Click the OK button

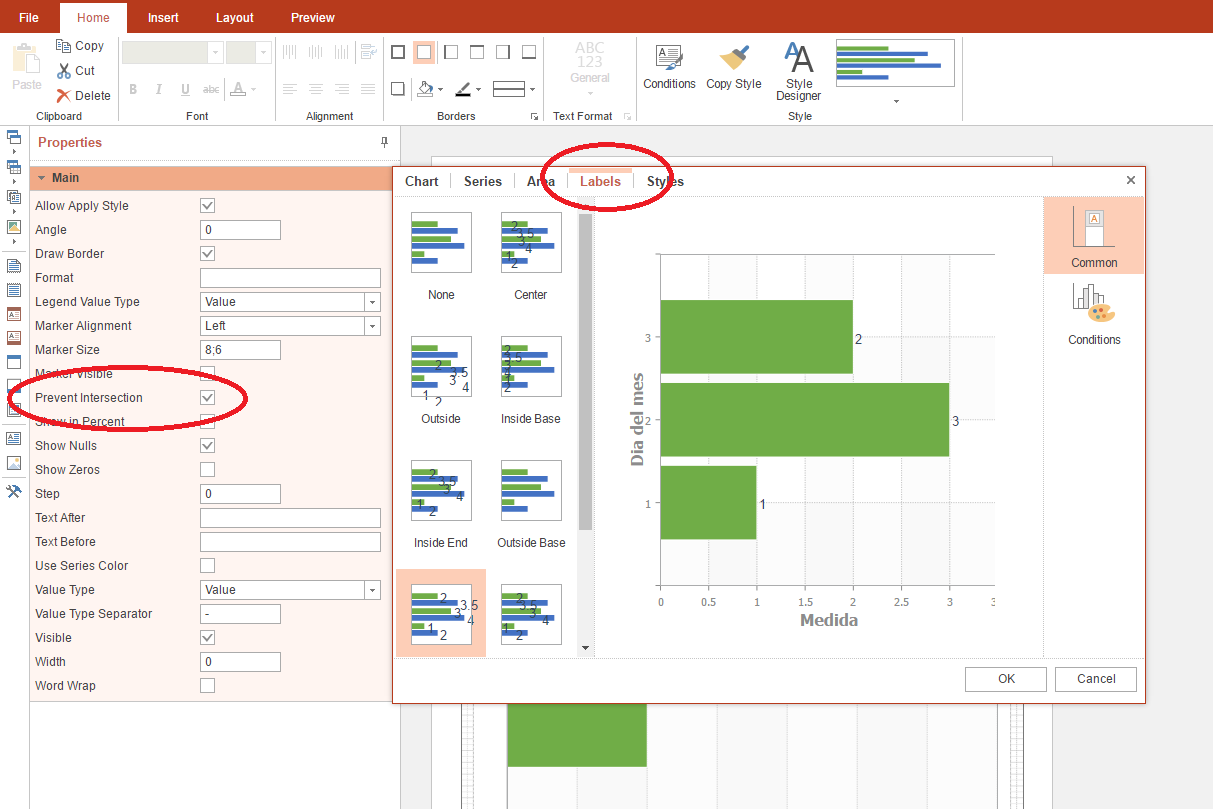pos(1006,679)
